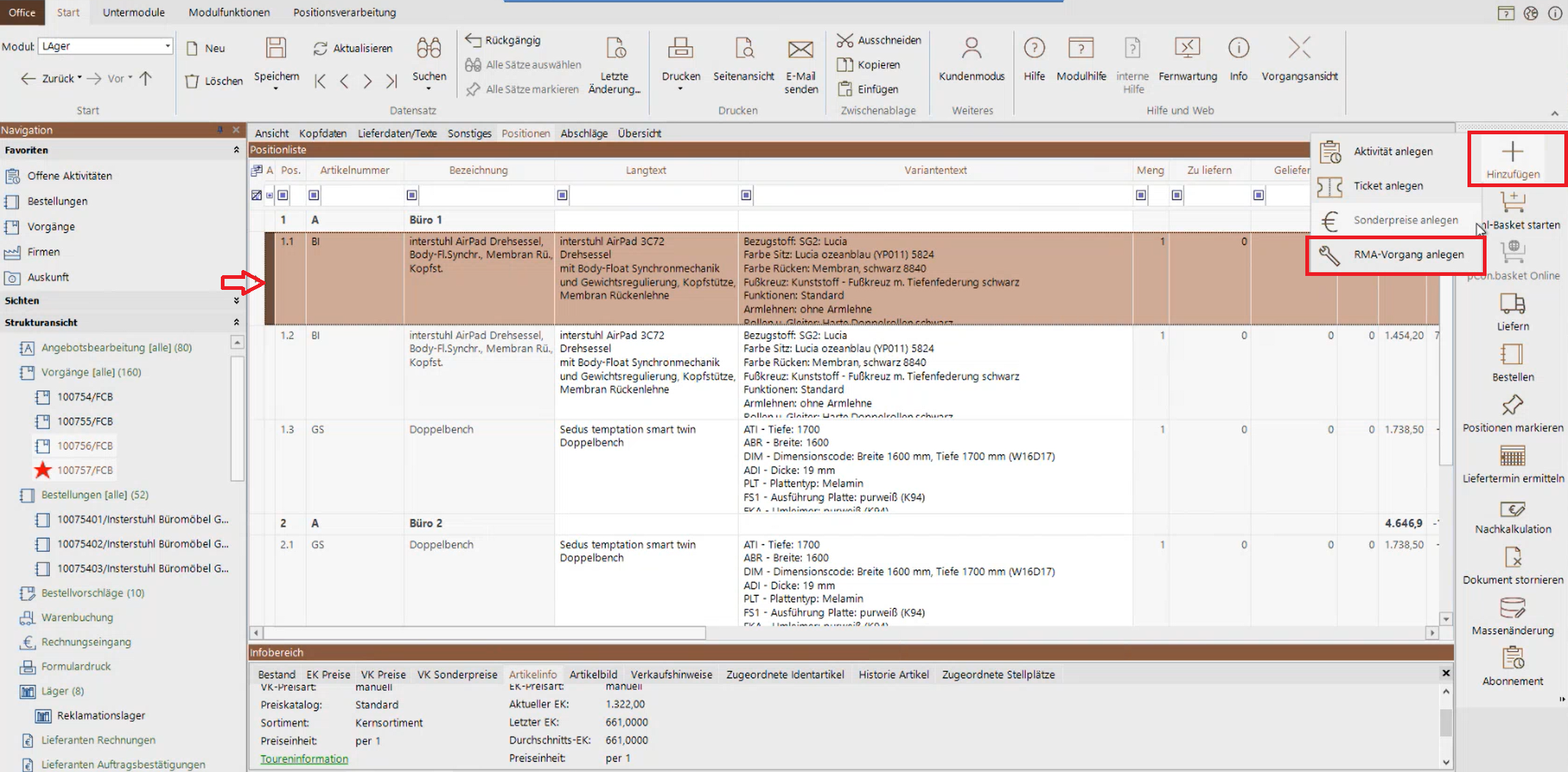Screen dimensions: 1568x772
Task: Open the Modul dropdown
Action: [x=167, y=46]
